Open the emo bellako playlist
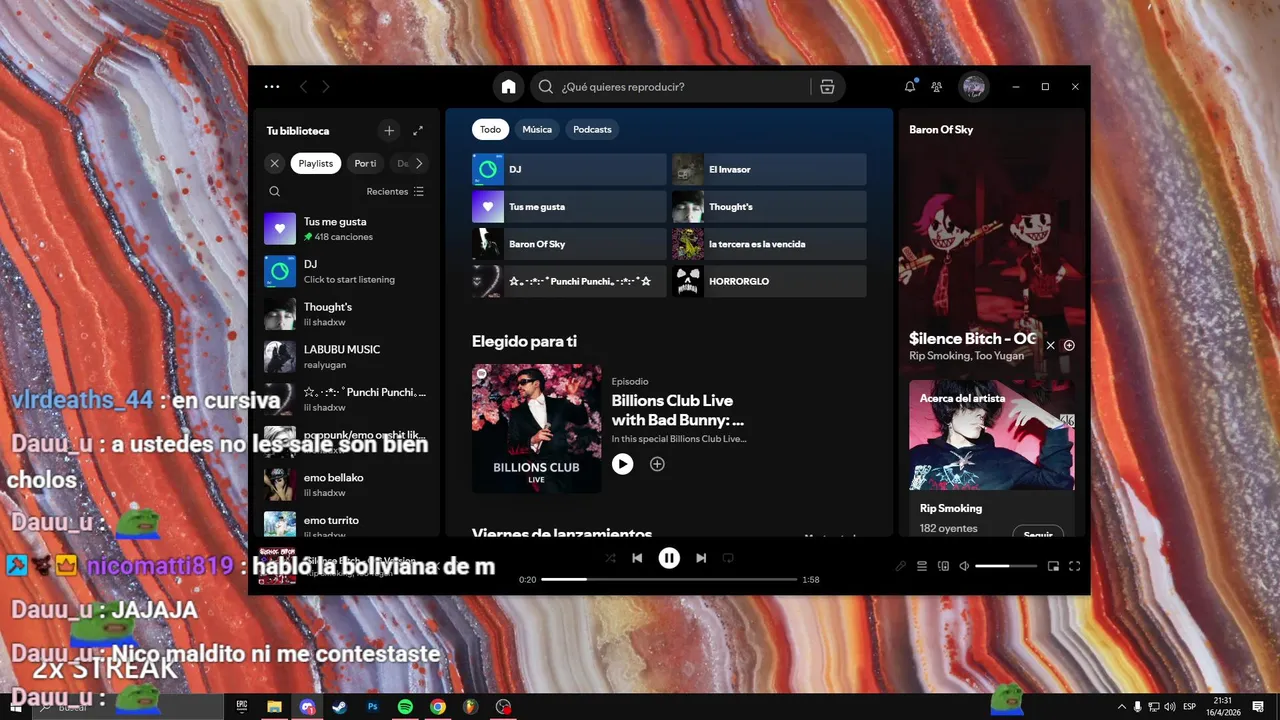The width and height of the screenshot is (1280, 720). 346,485
